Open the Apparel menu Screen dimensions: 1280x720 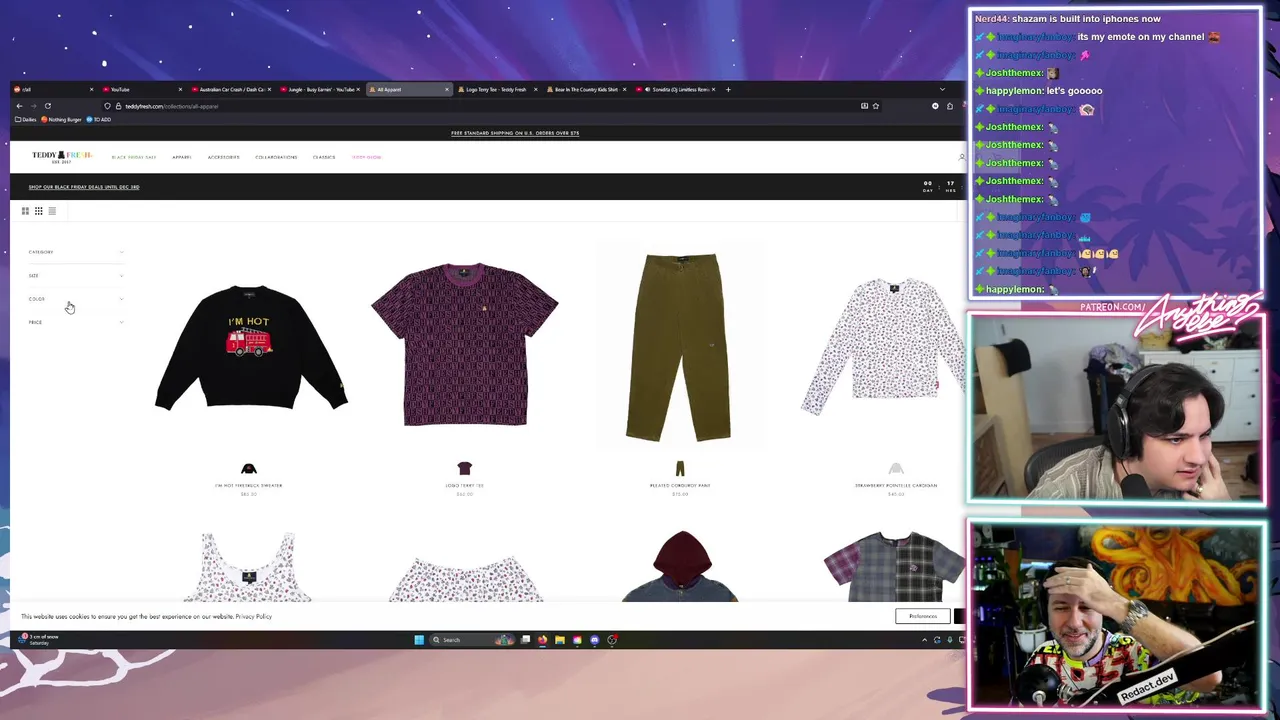coord(181,157)
